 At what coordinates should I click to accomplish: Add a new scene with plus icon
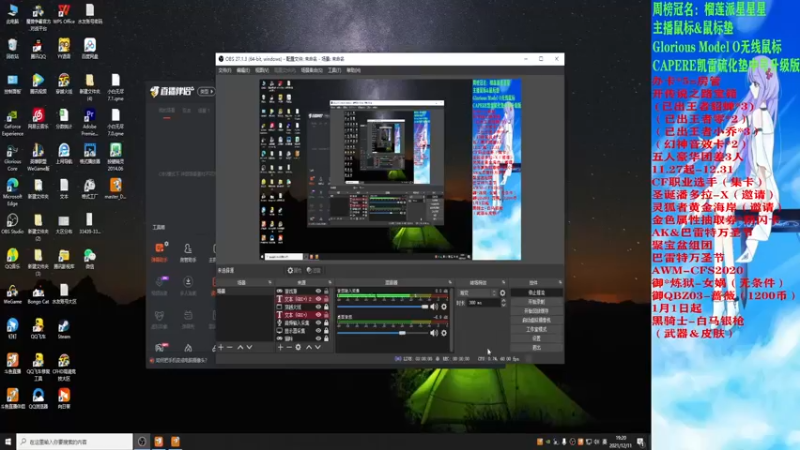(221, 347)
